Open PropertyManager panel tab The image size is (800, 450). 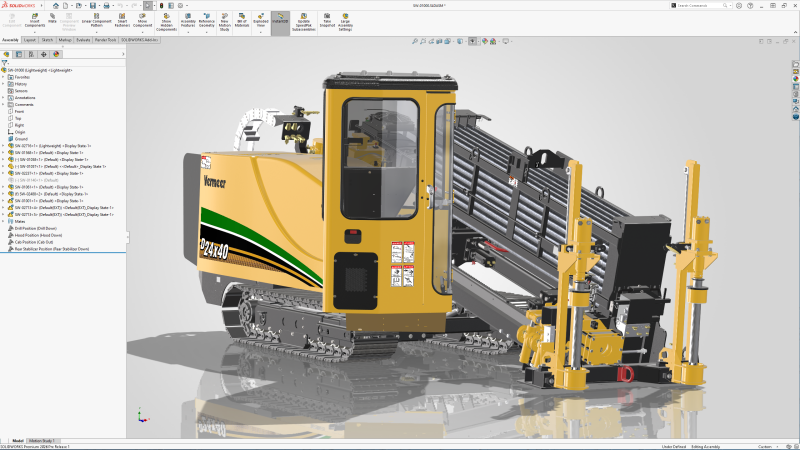pos(19,54)
